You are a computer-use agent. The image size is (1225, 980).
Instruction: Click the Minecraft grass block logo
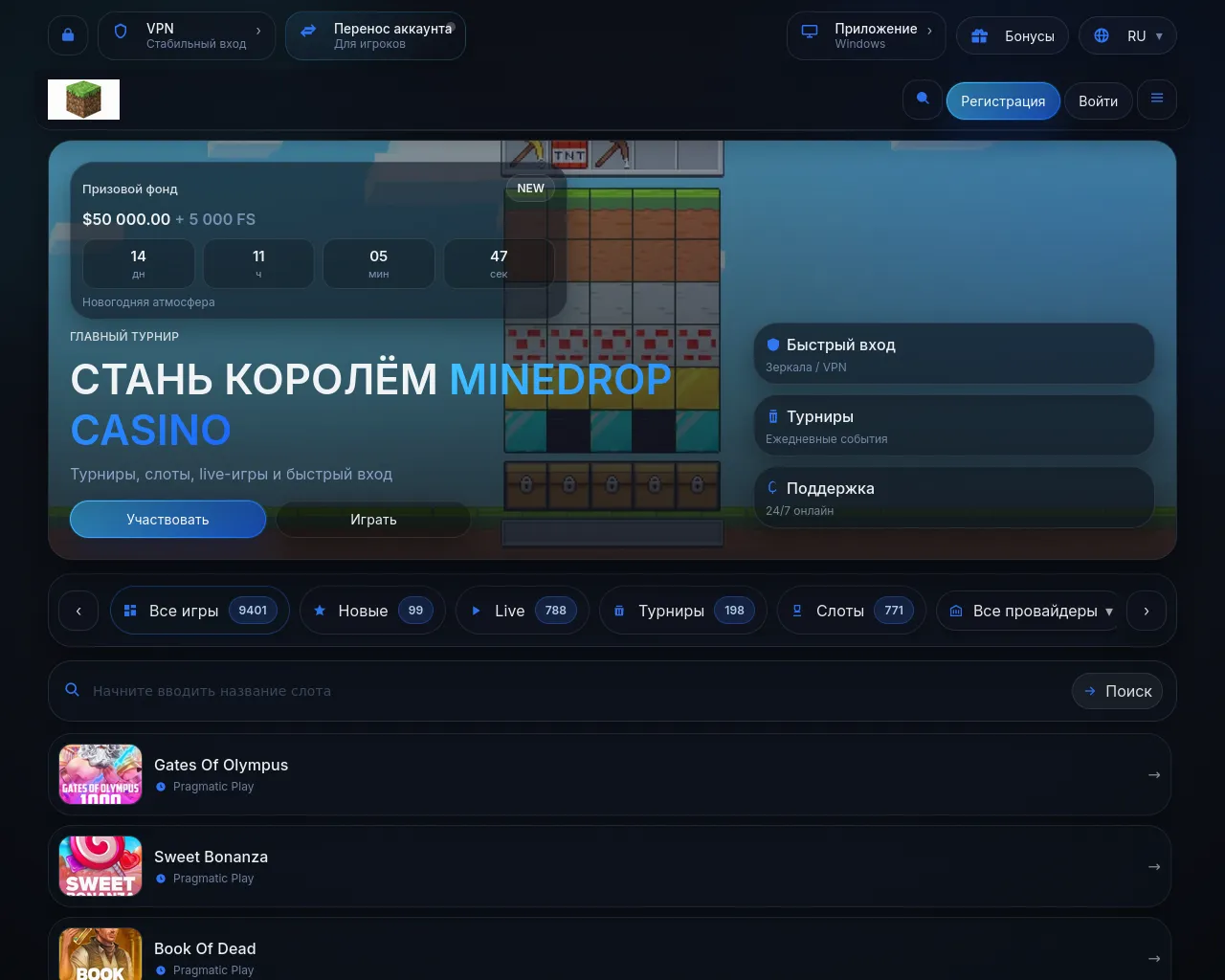(83, 100)
